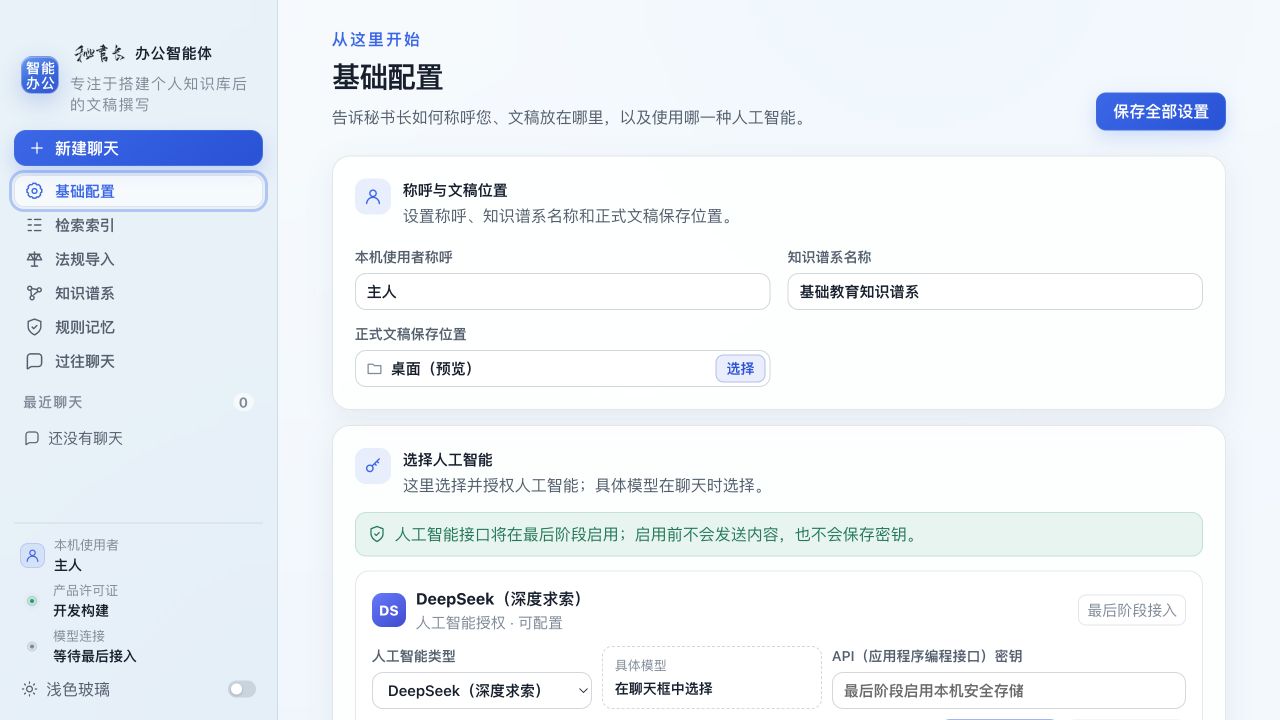Click the 桌面（预览） save location field

563,369
